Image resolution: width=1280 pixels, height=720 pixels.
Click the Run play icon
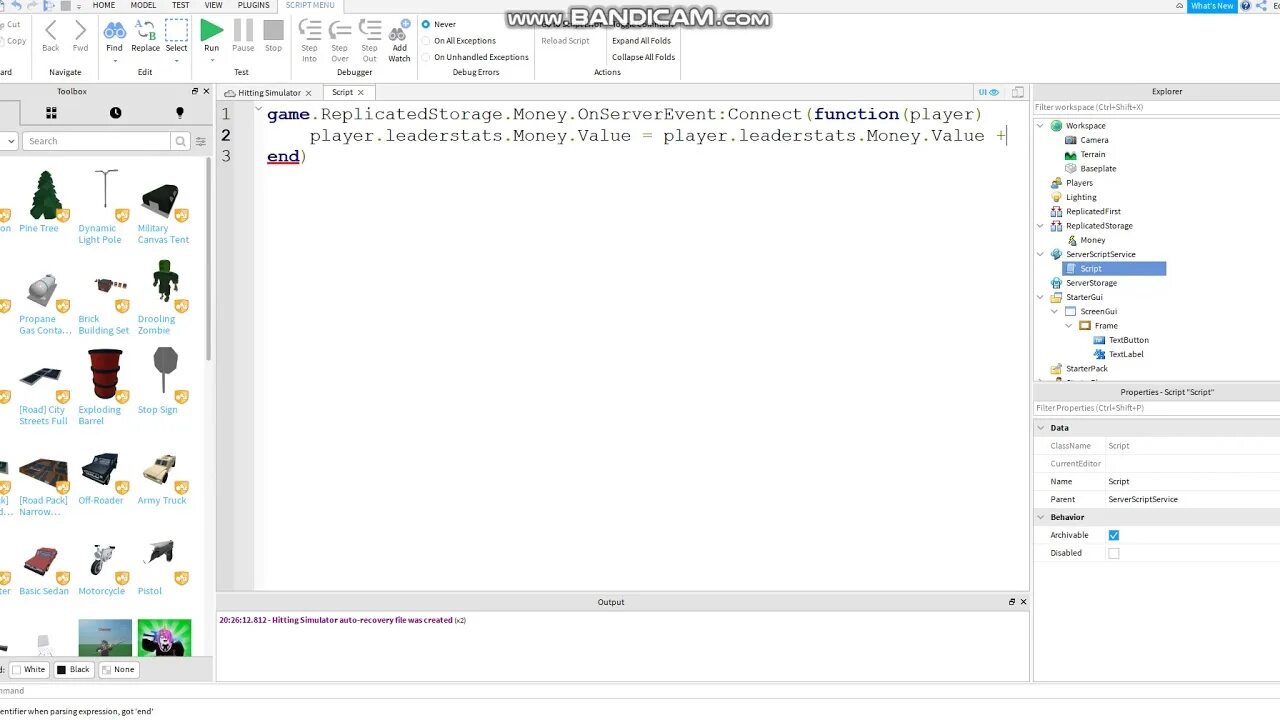[x=211, y=30]
